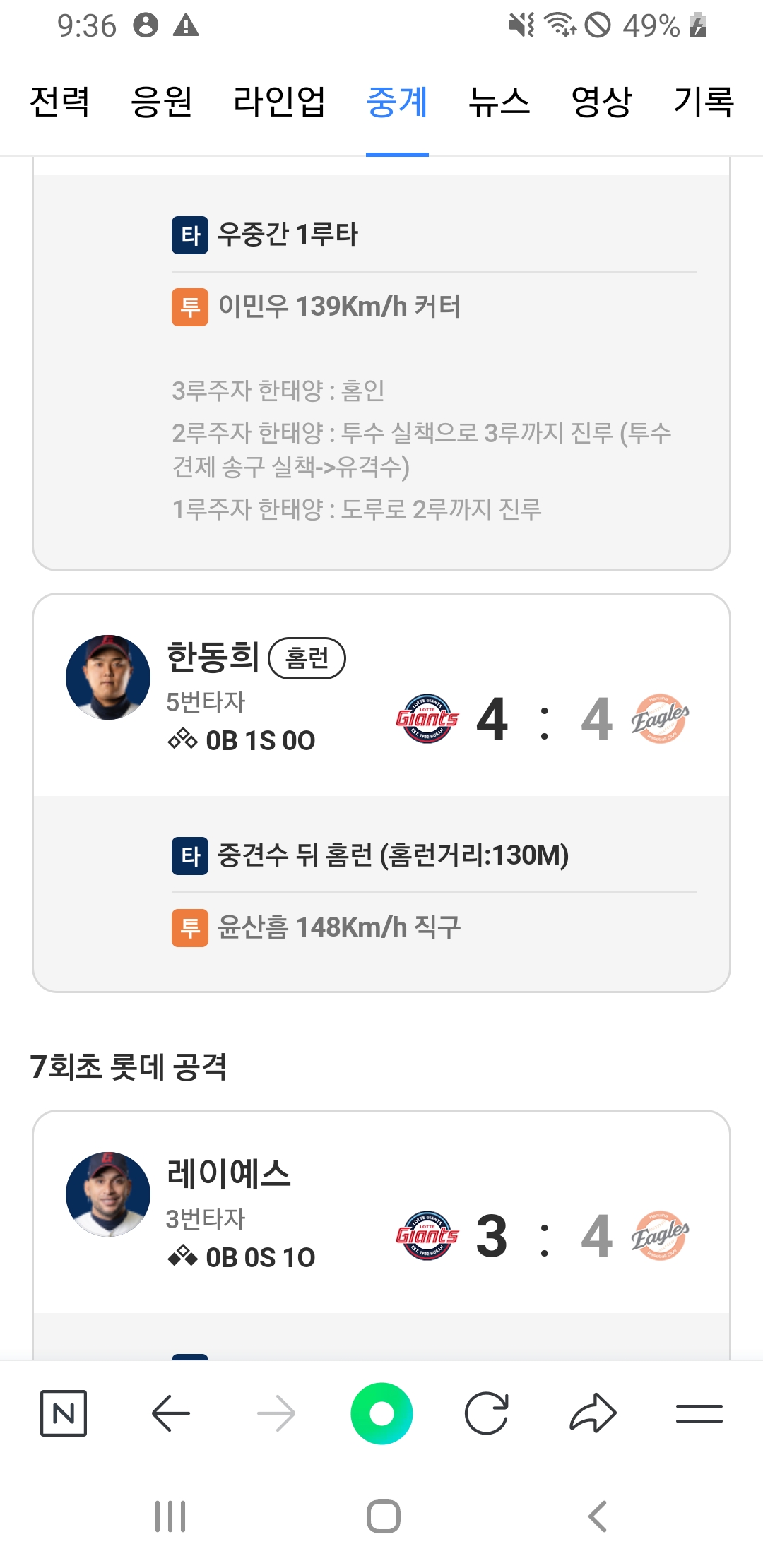This screenshot has height=1568, width=763.
Task: Open the browser hamburger menu
Action: 699,1413
